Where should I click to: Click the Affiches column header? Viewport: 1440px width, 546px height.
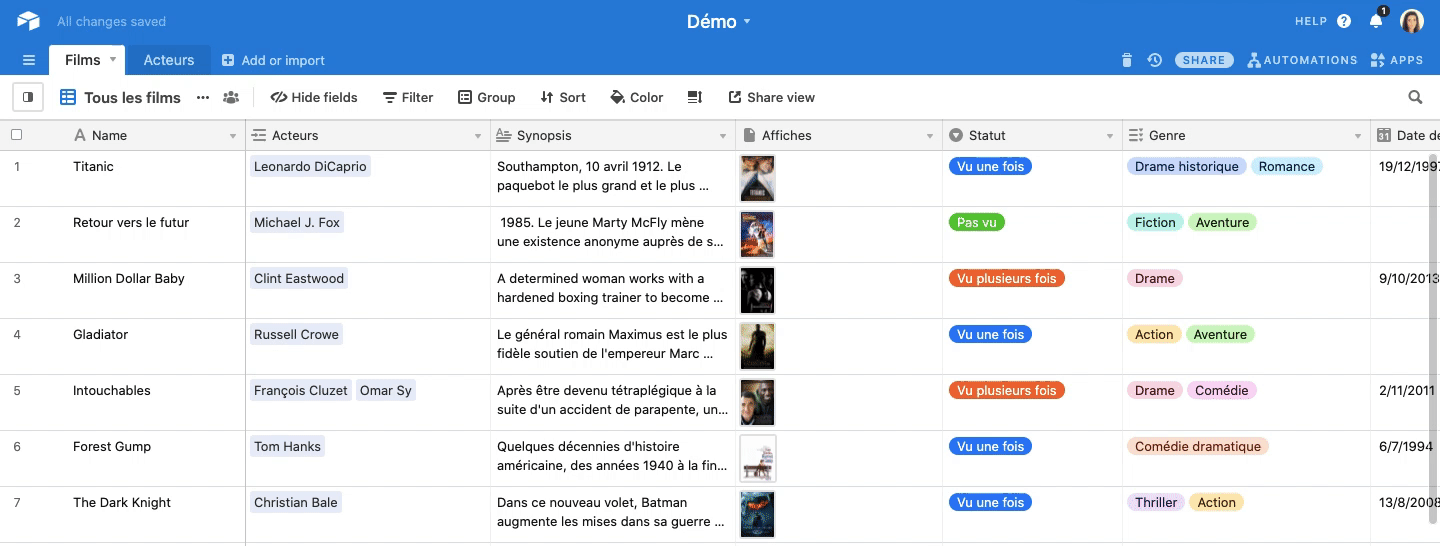pyautogui.click(x=839, y=136)
